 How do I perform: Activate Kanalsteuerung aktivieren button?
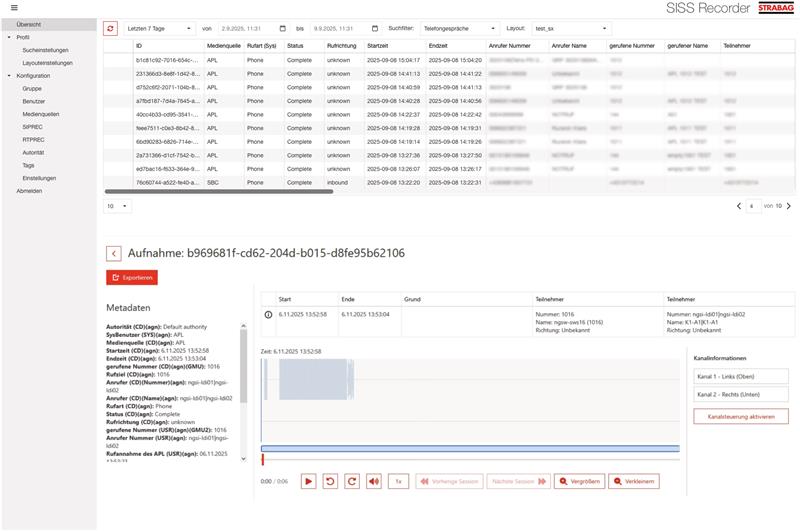coord(741,416)
